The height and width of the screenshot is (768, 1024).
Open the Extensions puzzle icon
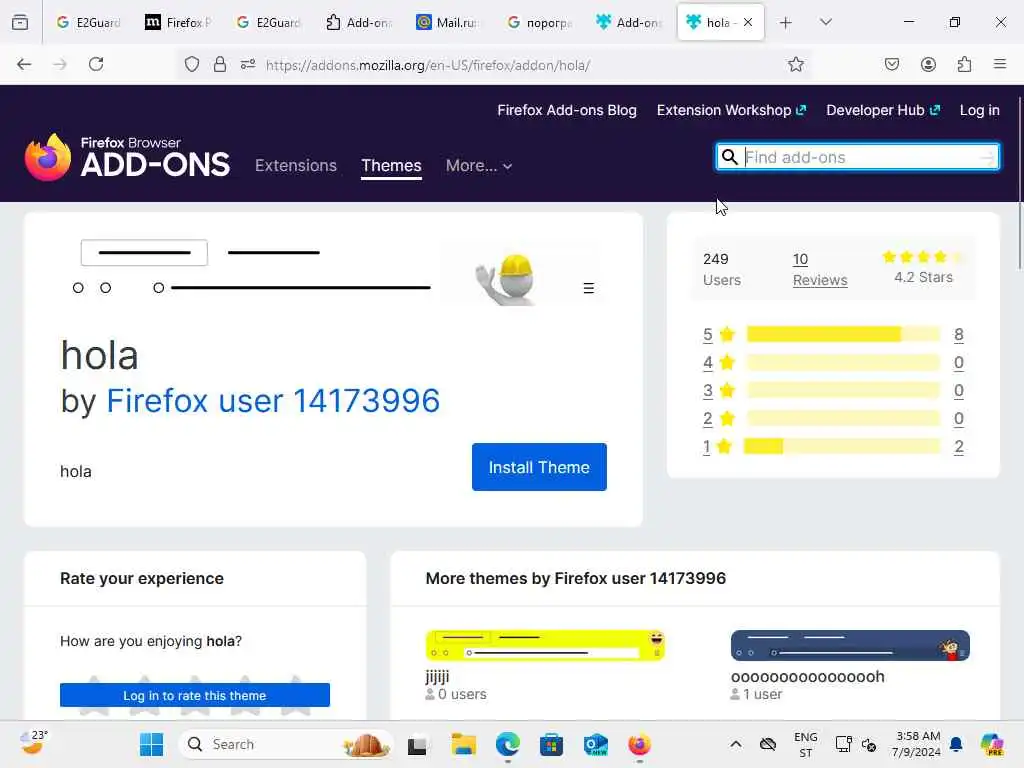coord(964,64)
